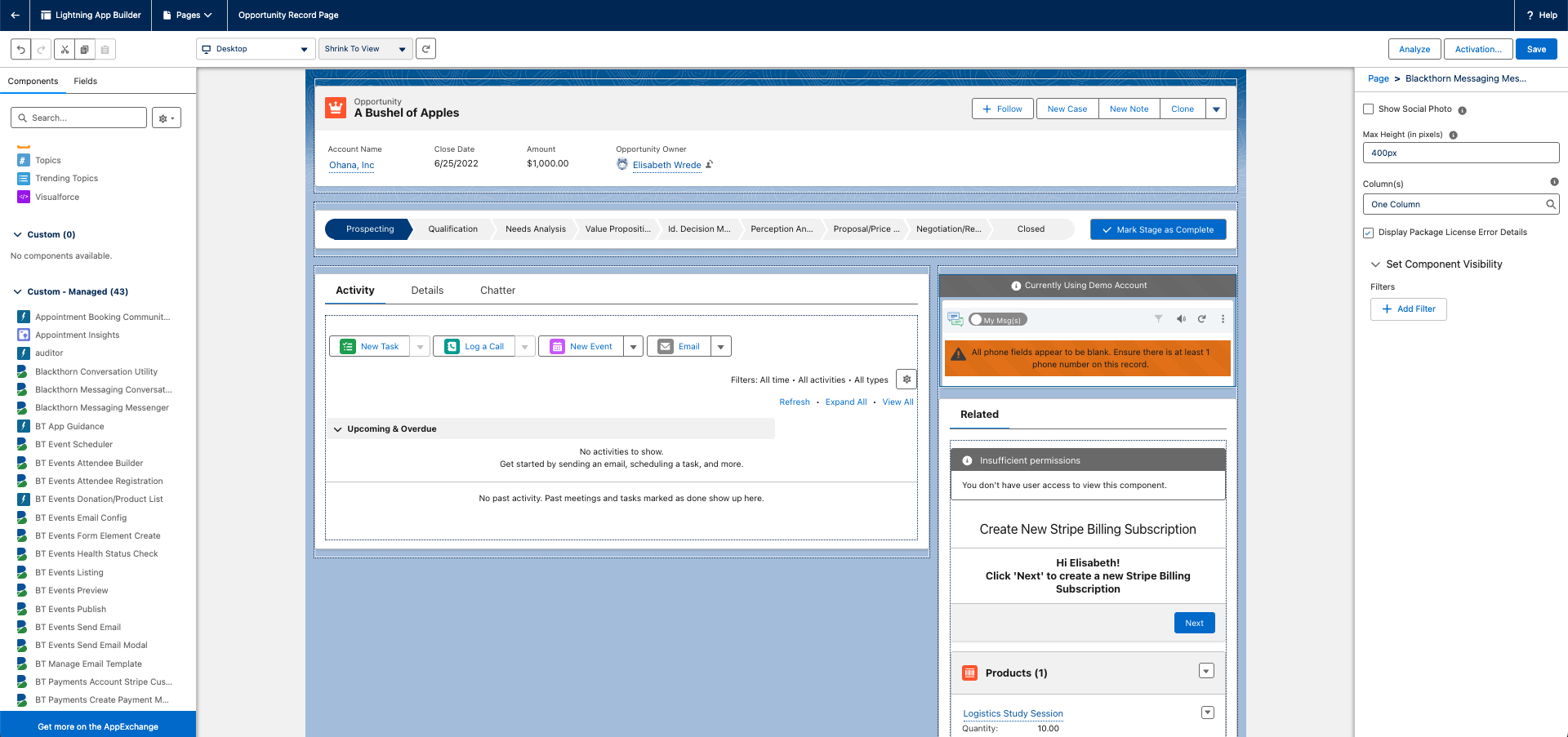Open the Shrink To View dropdown
Image resolution: width=1568 pixels, height=737 pixels.
(365, 49)
